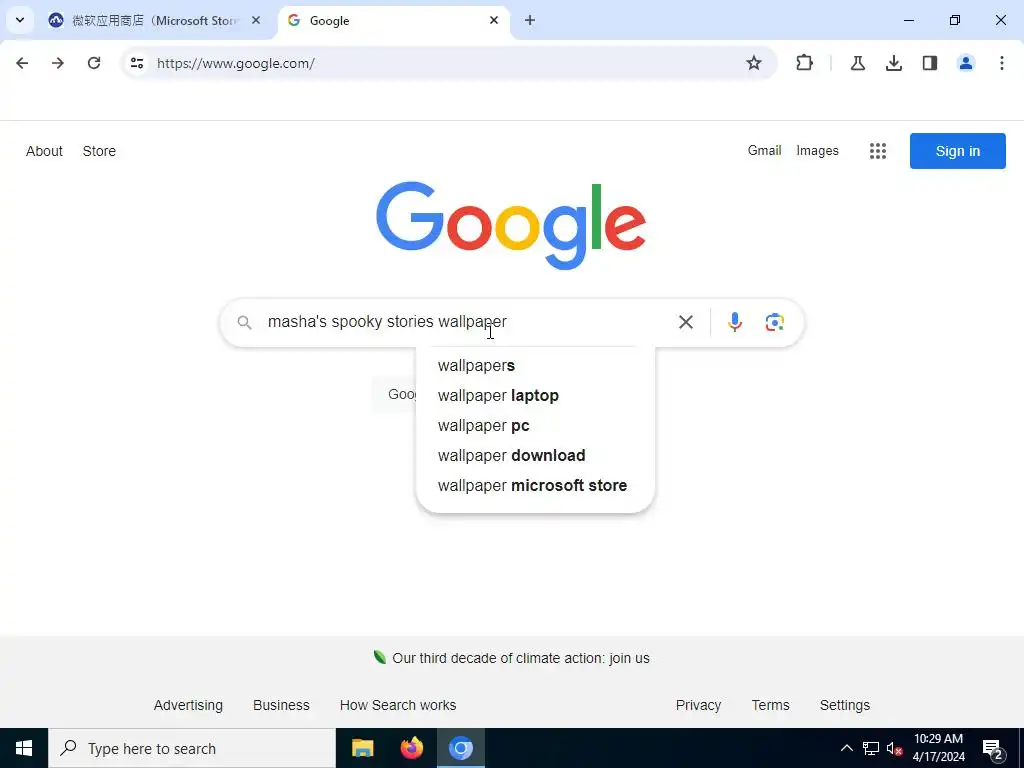Open the Gmail link
This screenshot has width=1024, height=768.
(x=764, y=150)
